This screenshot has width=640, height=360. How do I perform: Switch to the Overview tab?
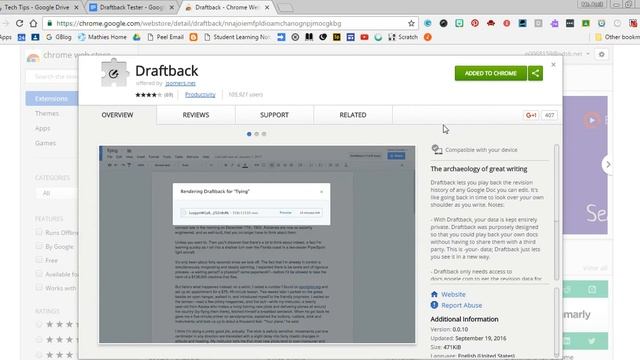(x=117, y=115)
